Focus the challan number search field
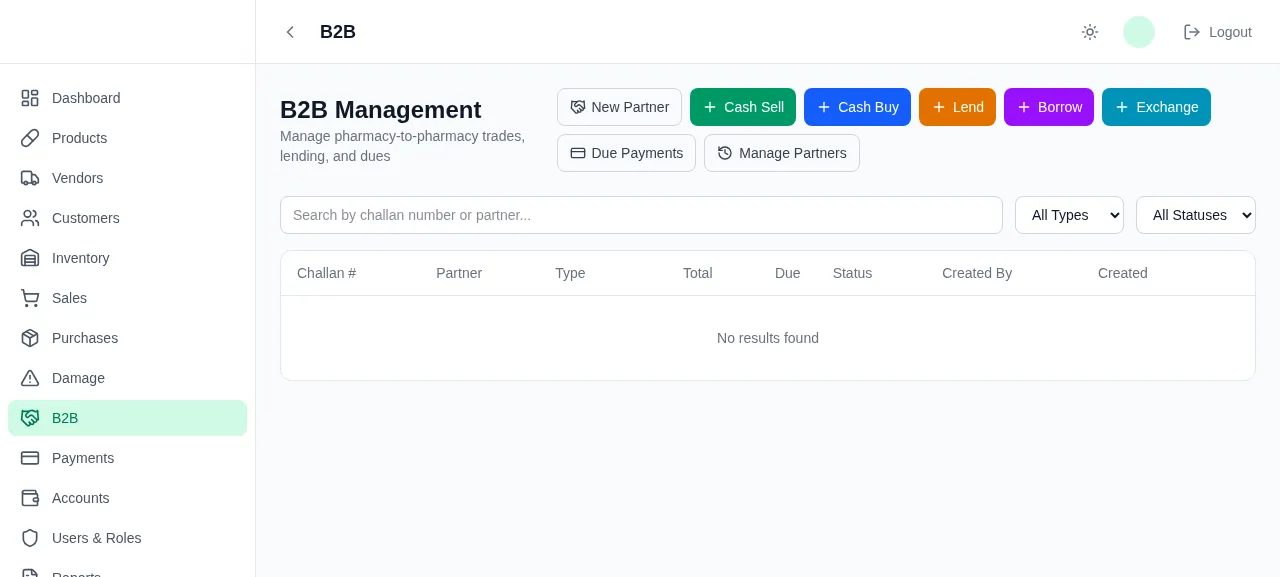Image resolution: width=1280 pixels, height=577 pixels. [641, 215]
